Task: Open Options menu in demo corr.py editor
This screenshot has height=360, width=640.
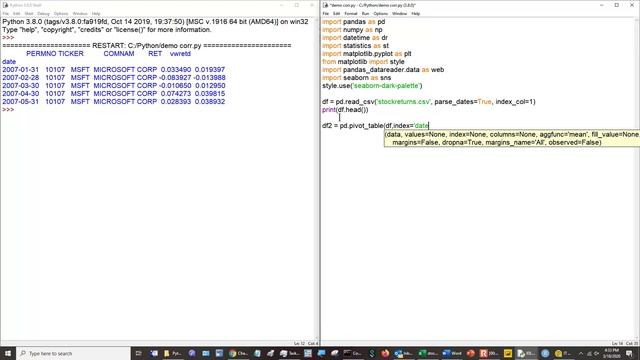Action: (380, 13)
